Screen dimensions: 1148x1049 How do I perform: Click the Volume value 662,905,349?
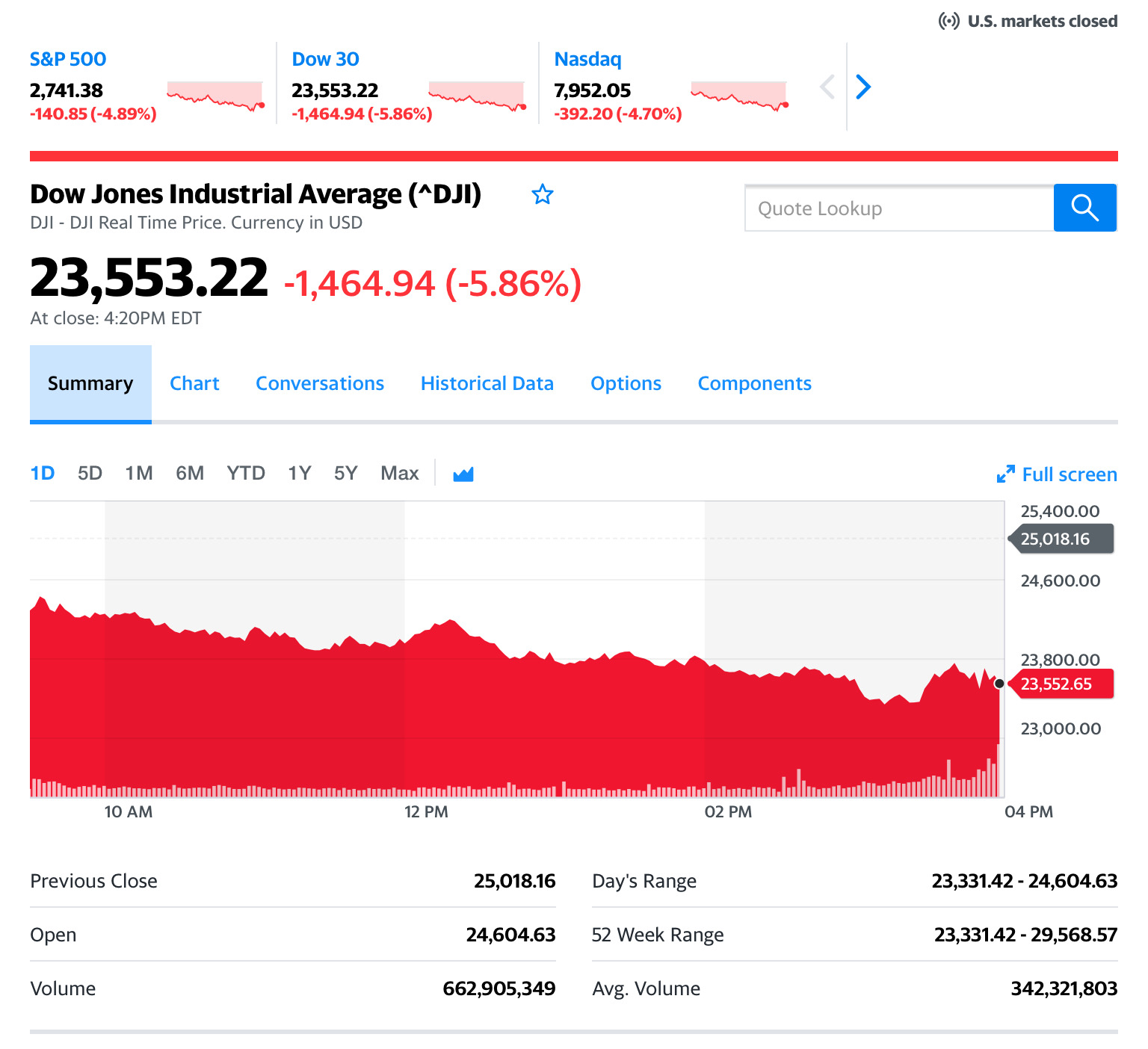click(x=499, y=988)
